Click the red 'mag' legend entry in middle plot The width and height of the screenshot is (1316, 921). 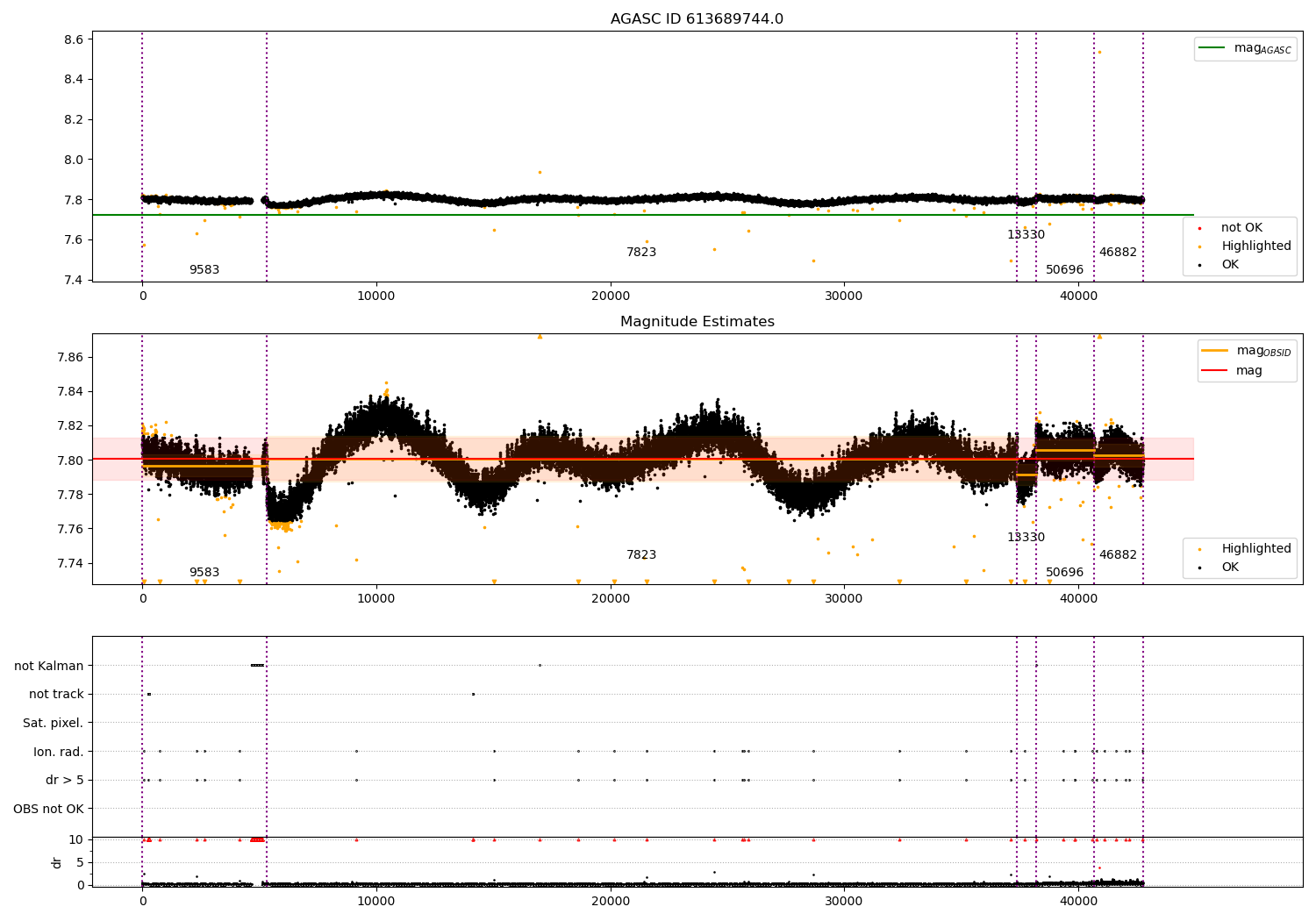pyautogui.click(x=1233, y=370)
